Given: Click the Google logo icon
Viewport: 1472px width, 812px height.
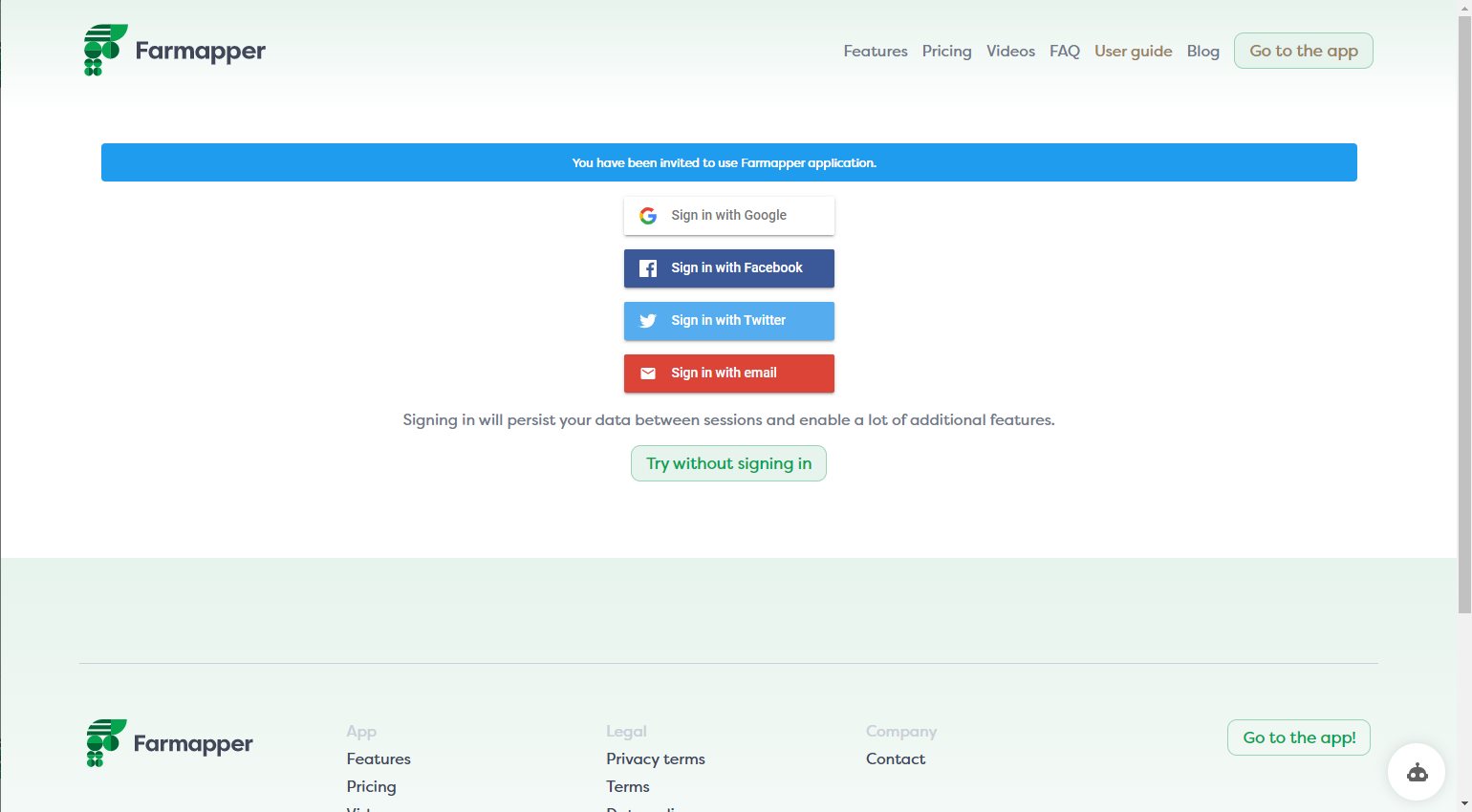Looking at the screenshot, I should tap(648, 216).
